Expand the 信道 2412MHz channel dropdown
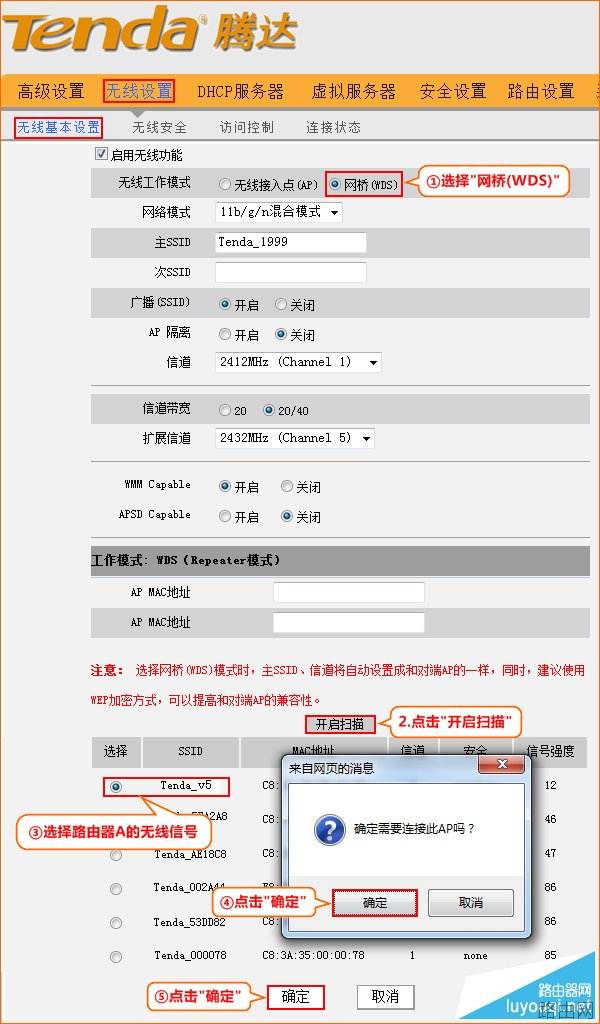 click(x=298, y=362)
